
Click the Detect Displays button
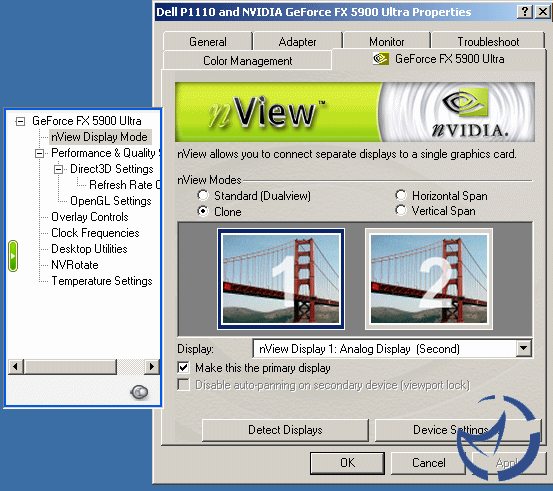point(285,430)
